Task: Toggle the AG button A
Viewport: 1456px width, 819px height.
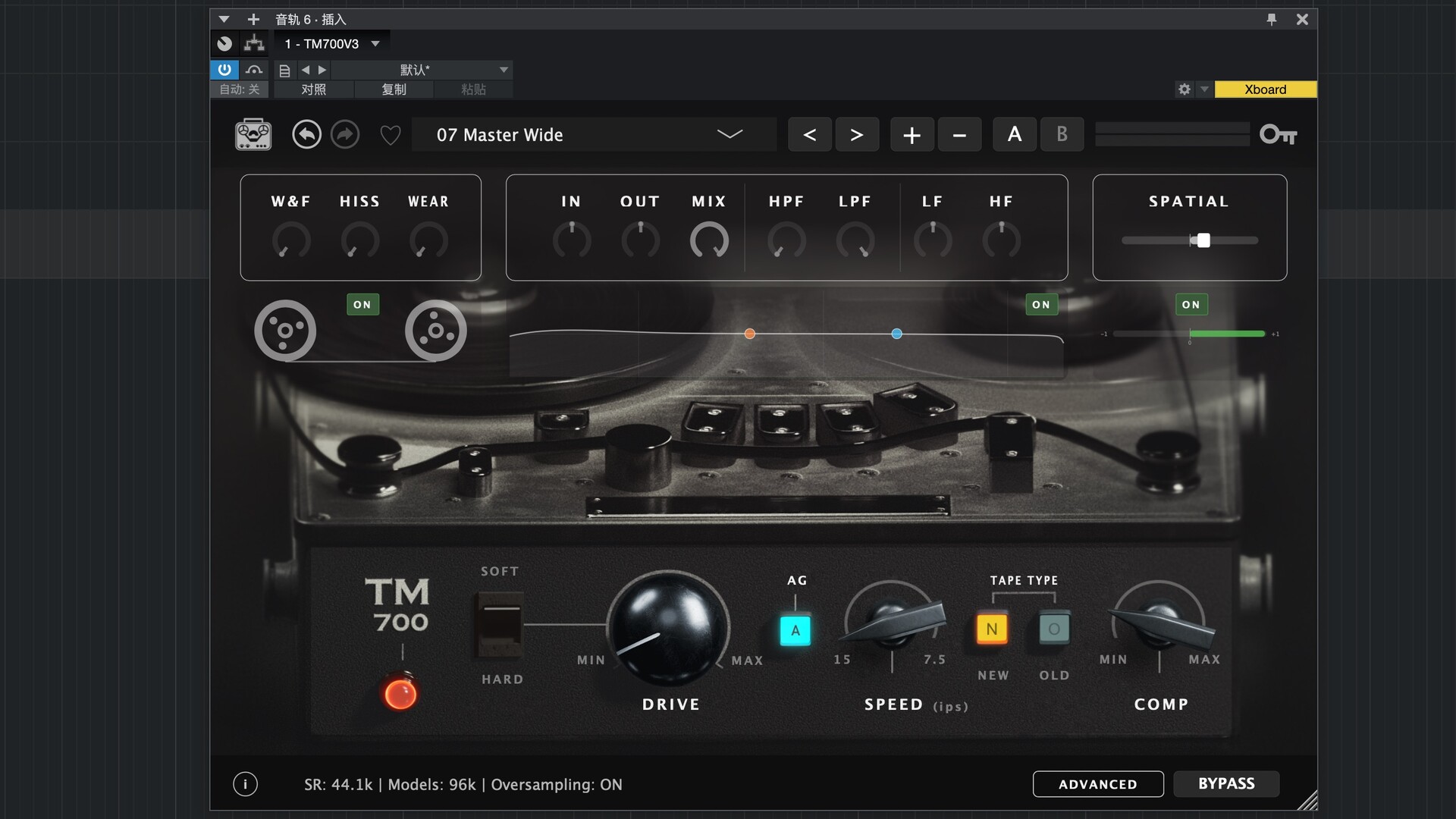Action: pyautogui.click(x=795, y=630)
